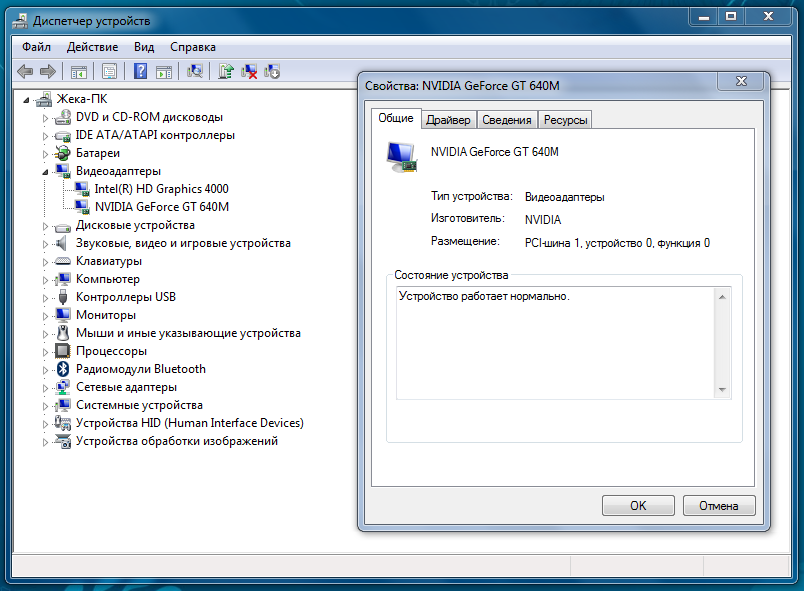
Task: Select the Компьютер tree item
Action: click(x=108, y=279)
